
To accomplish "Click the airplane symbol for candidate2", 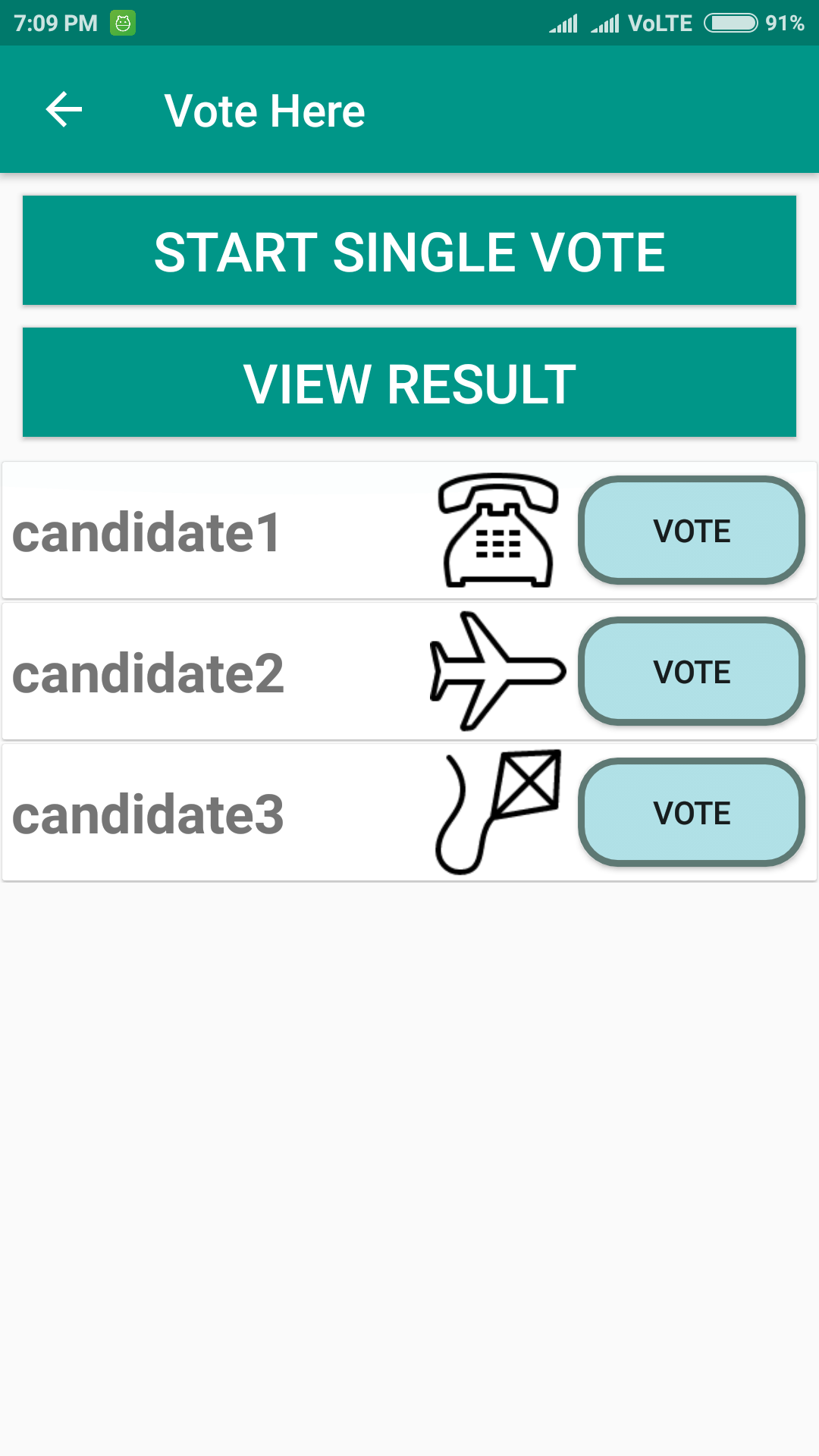I will (497, 671).
